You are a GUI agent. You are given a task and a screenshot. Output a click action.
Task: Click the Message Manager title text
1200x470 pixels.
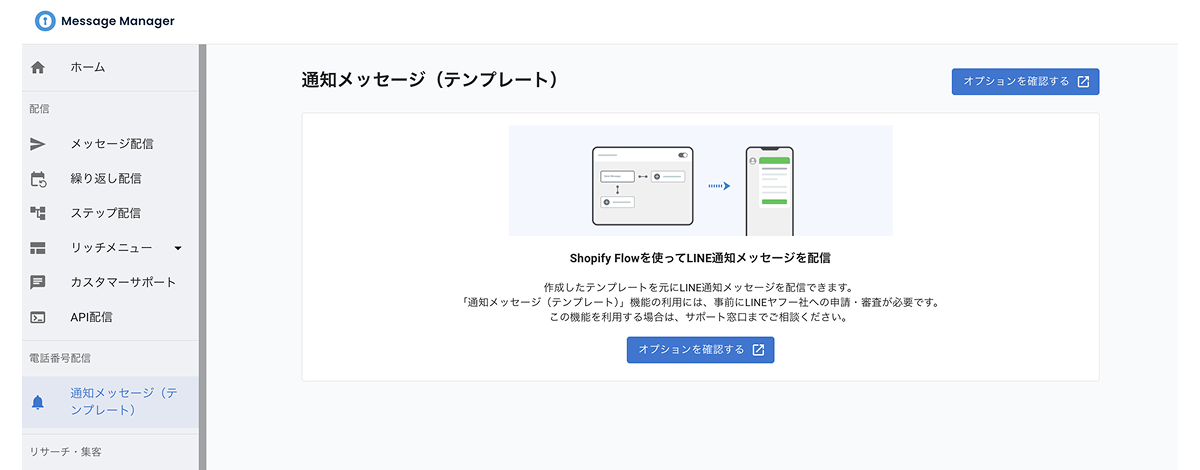point(118,22)
